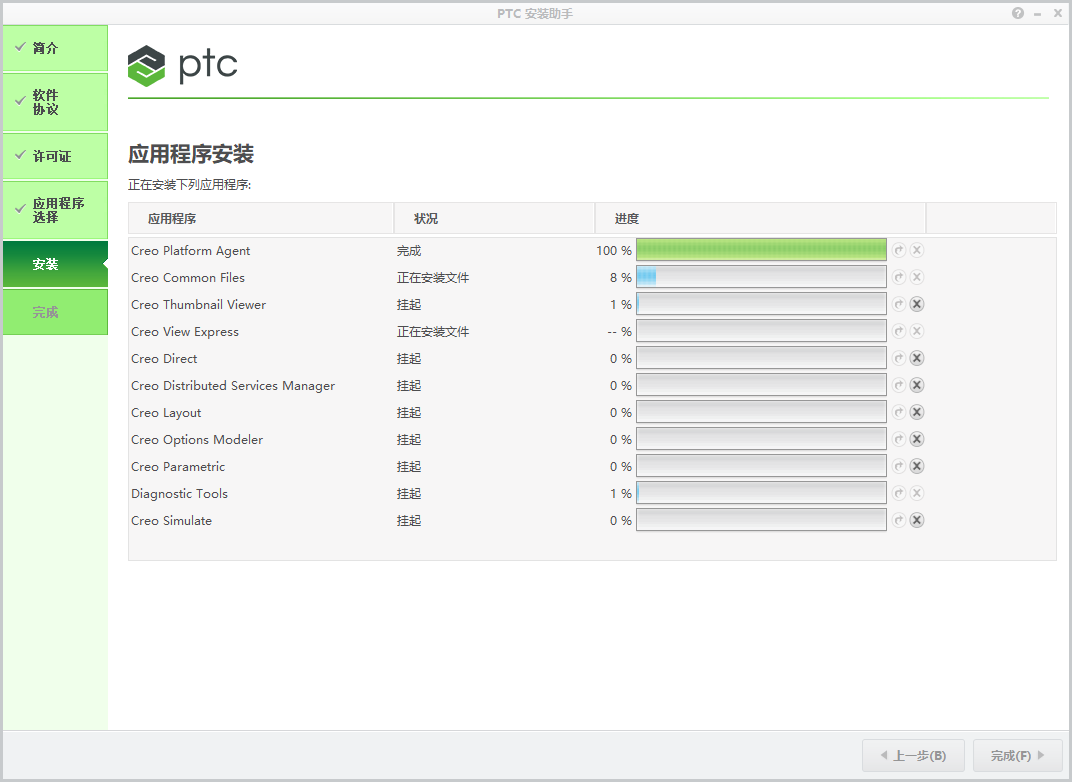Image resolution: width=1072 pixels, height=782 pixels.
Task: Open help question mark icon
Action: click(x=1018, y=13)
